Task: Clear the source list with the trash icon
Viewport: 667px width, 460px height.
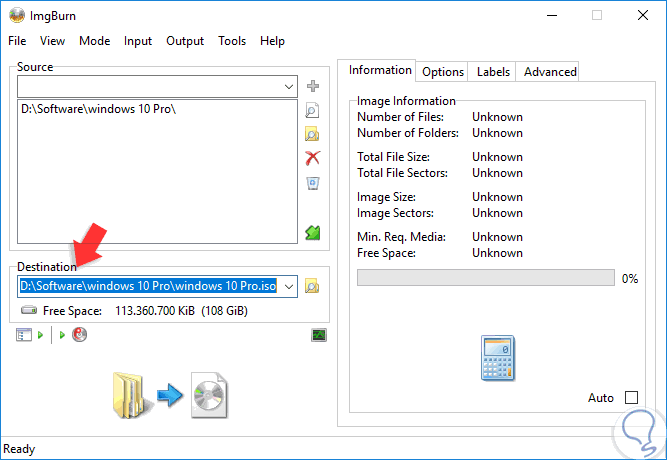Action: pyautogui.click(x=313, y=183)
